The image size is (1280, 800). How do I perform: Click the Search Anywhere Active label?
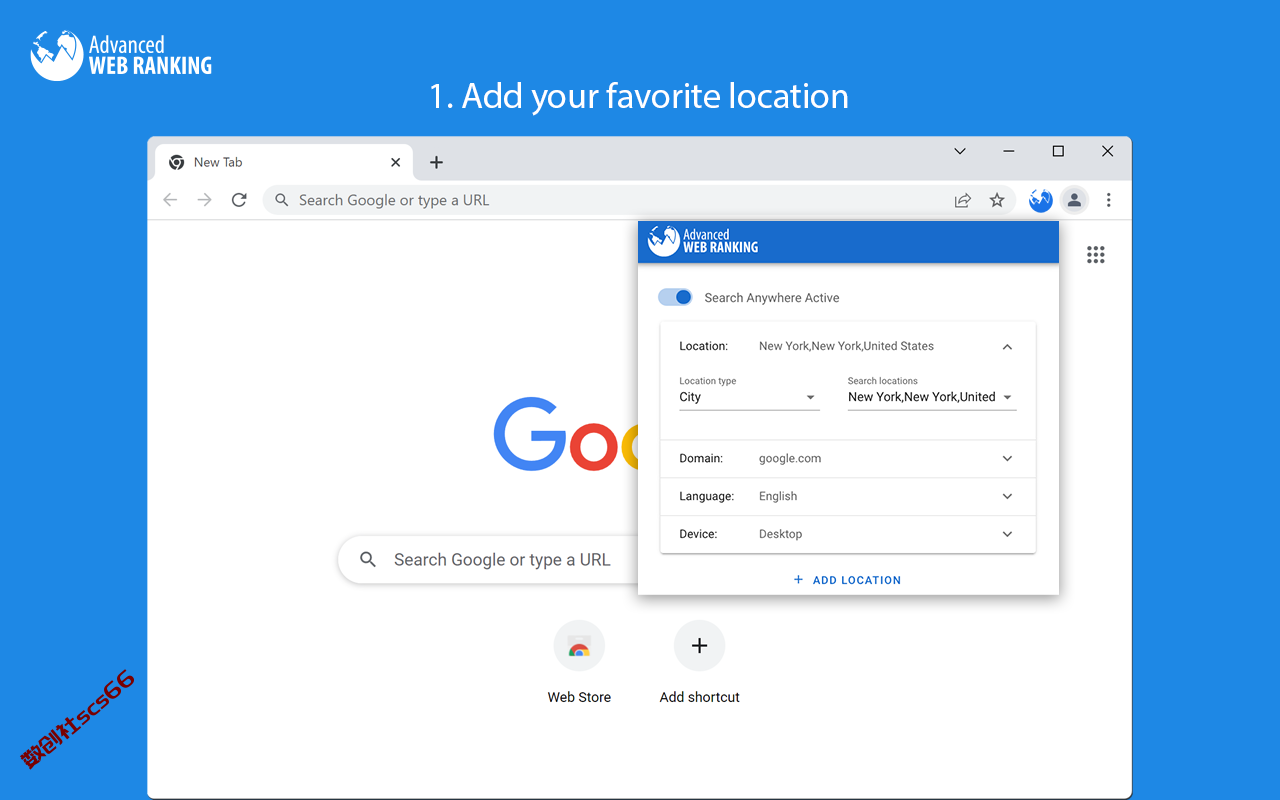[772, 298]
